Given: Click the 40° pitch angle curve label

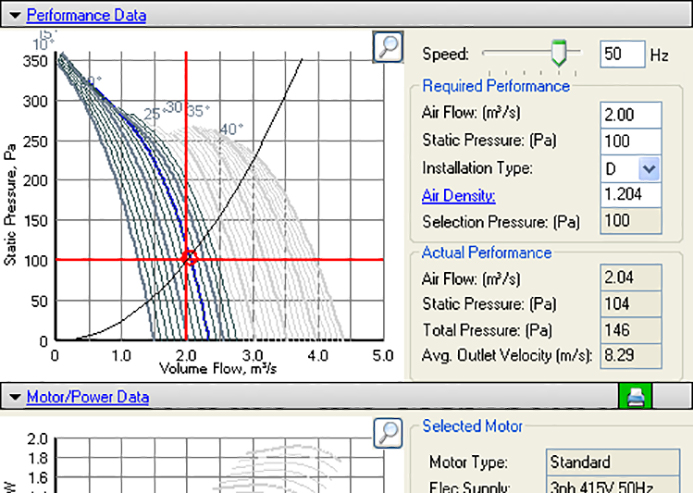Looking at the screenshot, I should coord(231,129).
